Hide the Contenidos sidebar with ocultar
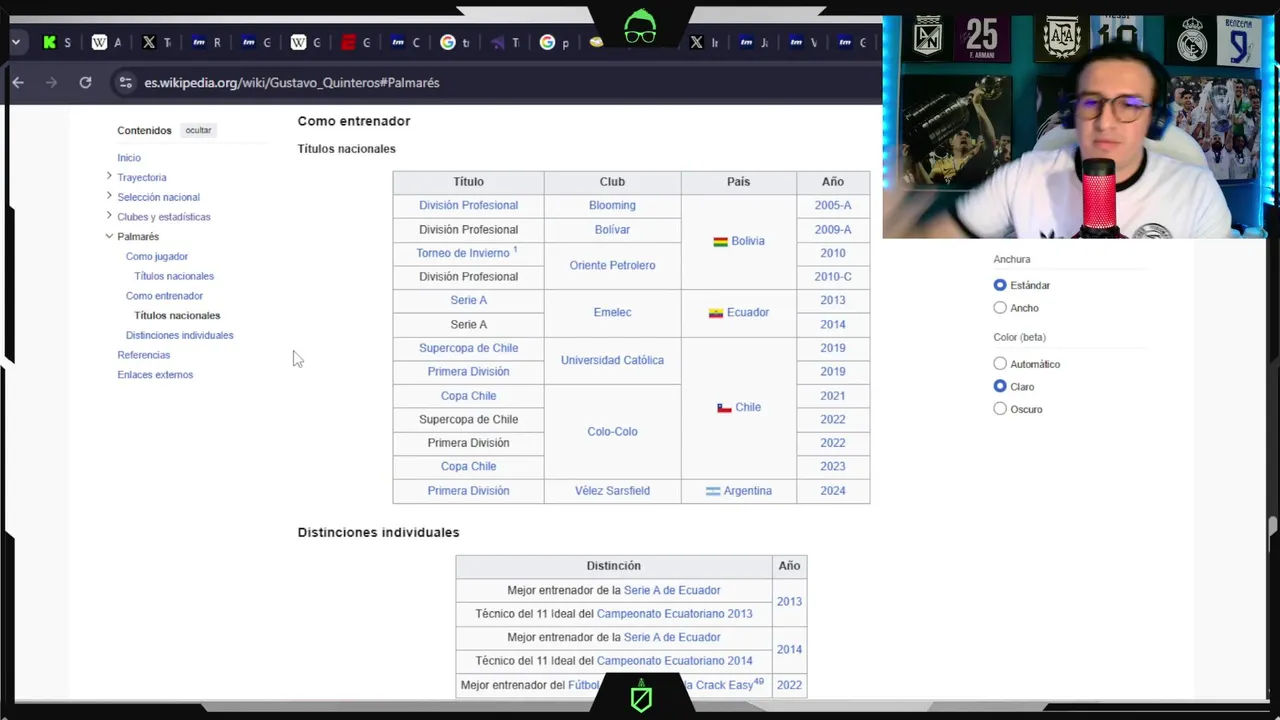Screen dimensions: 1280x720 [x=198, y=130]
